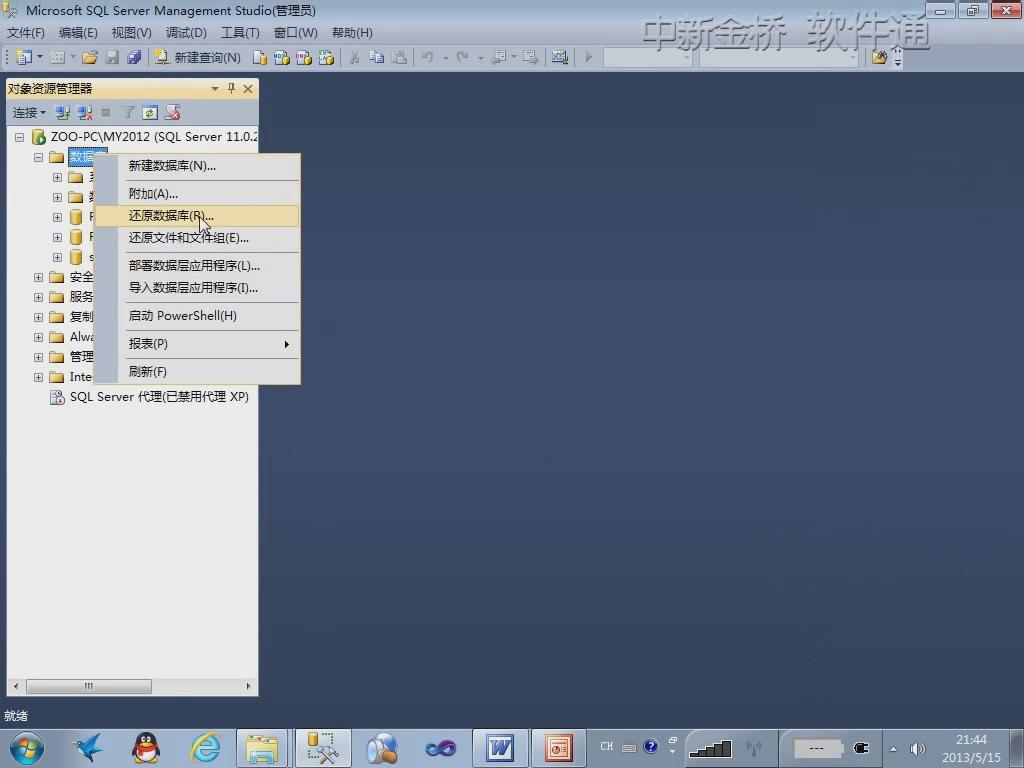Open the Undo history dropdown arrow
The image size is (1024, 768).
pyautogui.click(x=445, y=57)
